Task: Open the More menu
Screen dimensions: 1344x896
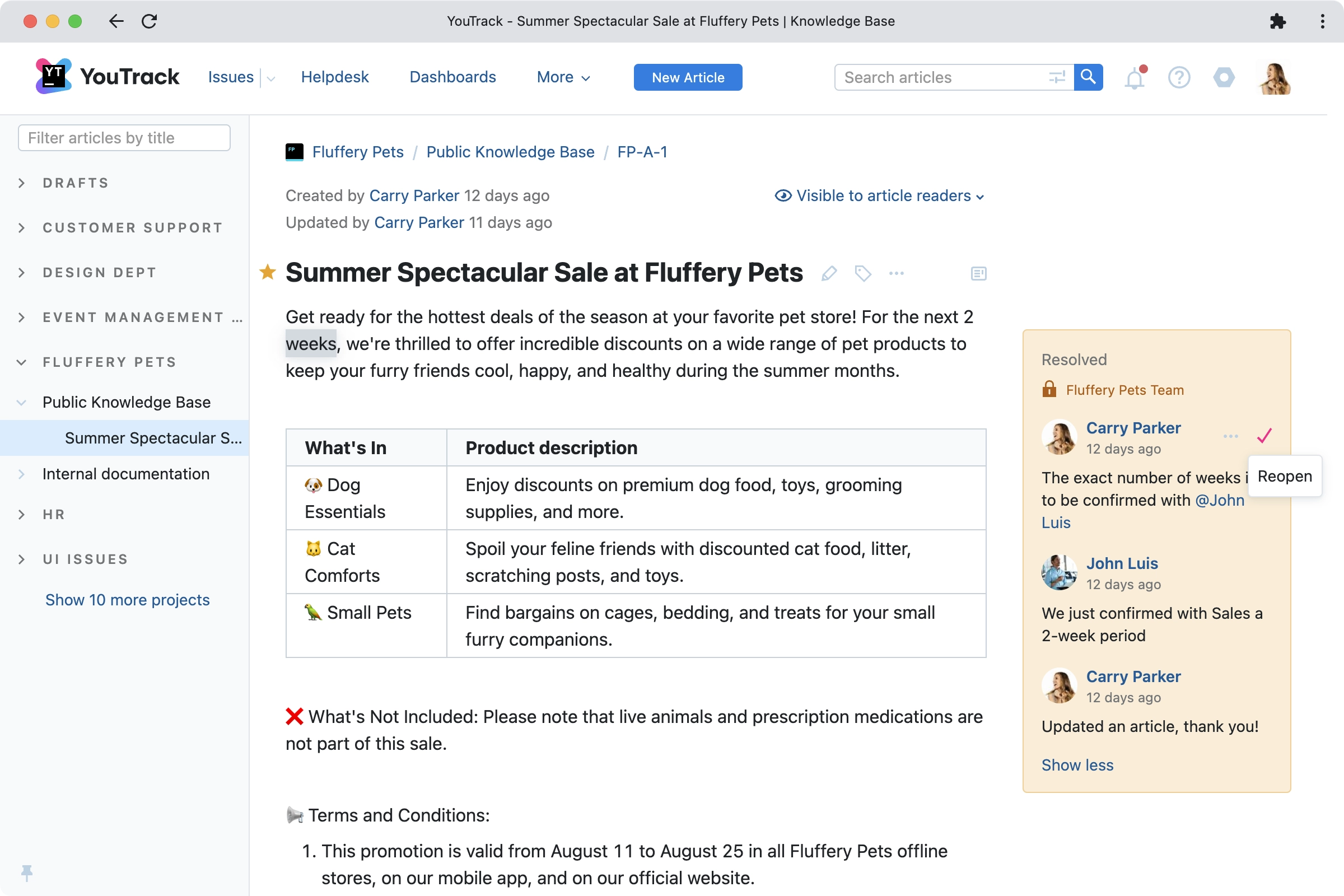Action: (x=563, y=77)
